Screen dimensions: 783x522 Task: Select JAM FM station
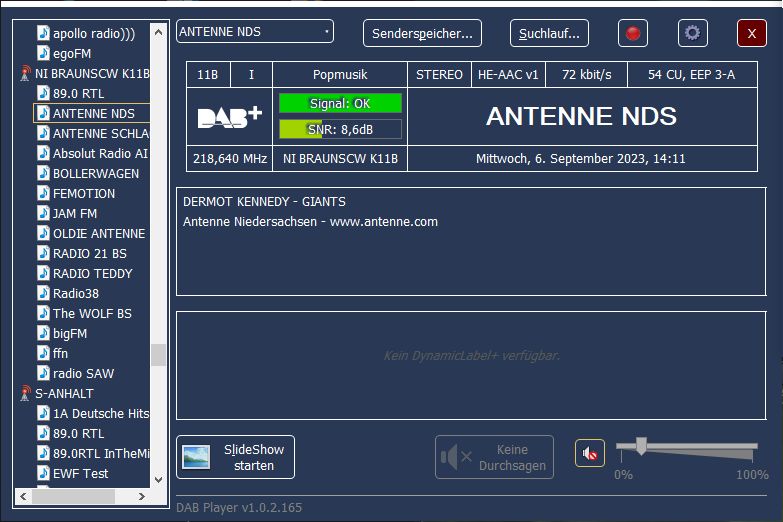tap(75, 213)
